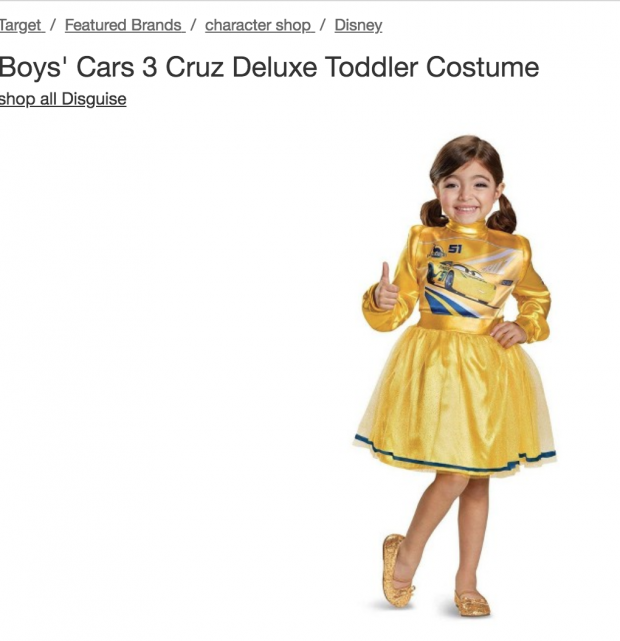Click the word Cruz in the title
Image resolution: width=620 pixels, height=641 pixels.
(195, 67)
